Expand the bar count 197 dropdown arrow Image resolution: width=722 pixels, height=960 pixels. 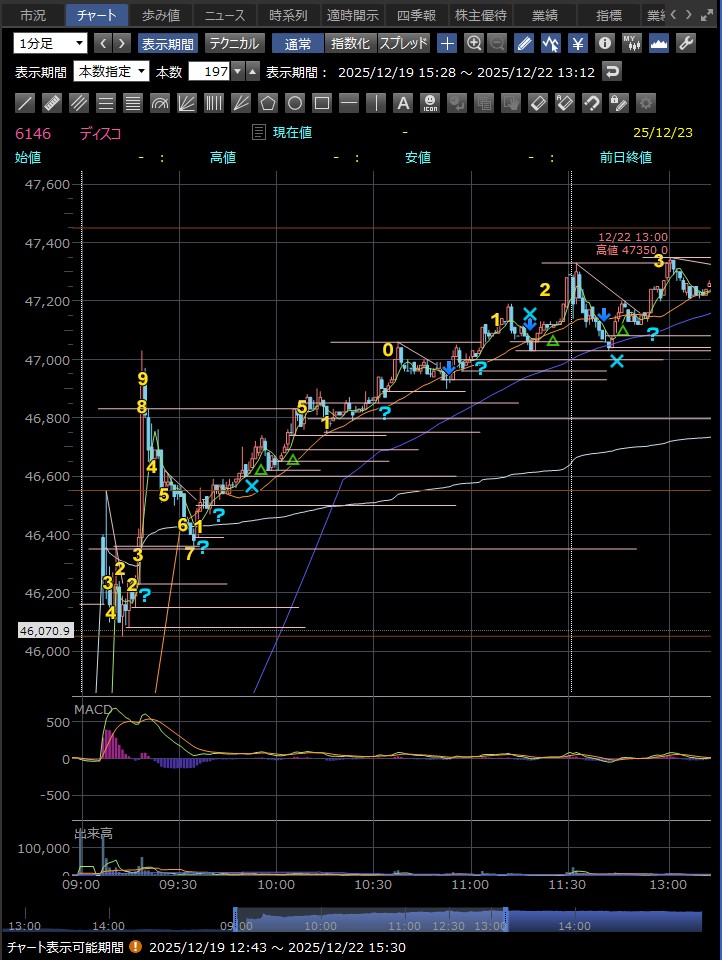pos(237,72)
